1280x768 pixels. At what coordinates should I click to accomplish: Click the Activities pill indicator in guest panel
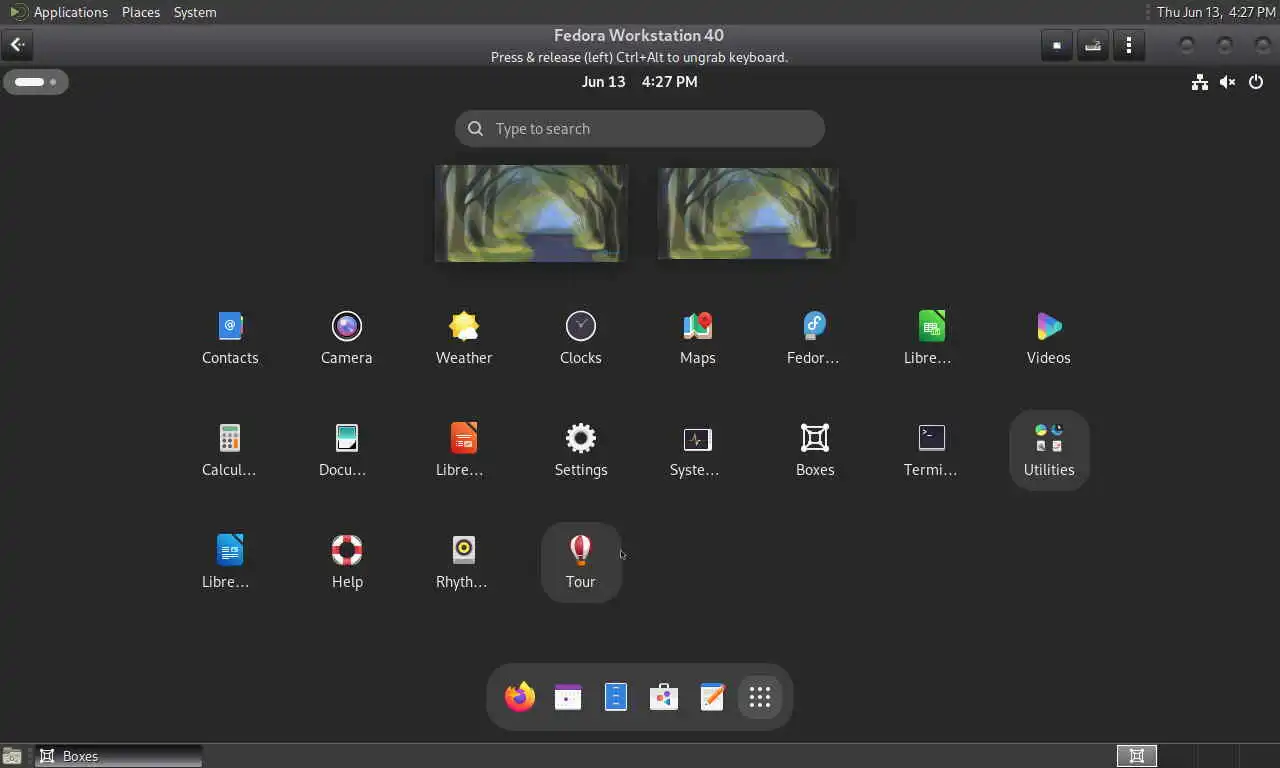[36, 82]
